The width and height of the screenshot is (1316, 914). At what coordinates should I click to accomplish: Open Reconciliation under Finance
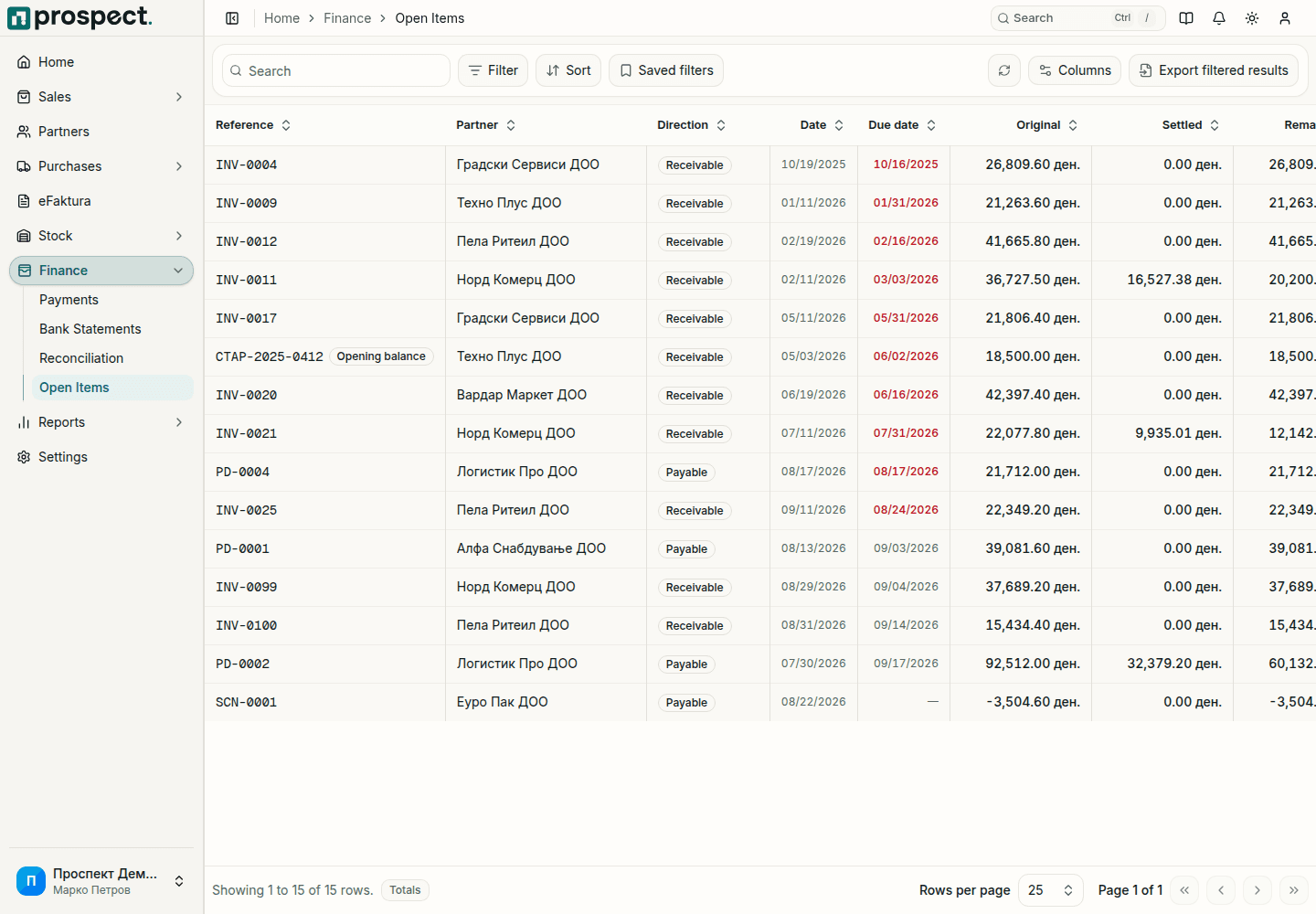[x=112, y=358]
